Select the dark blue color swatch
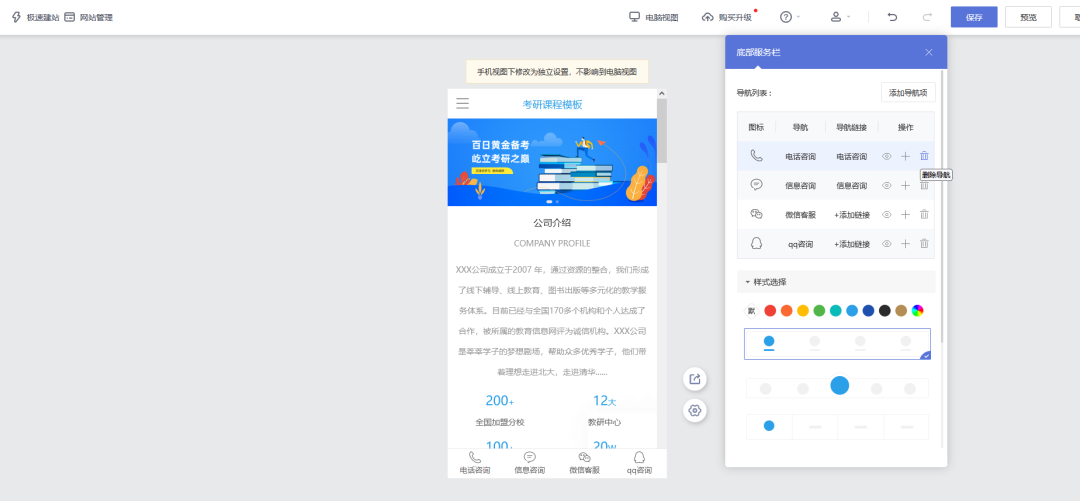 (869, 311)
